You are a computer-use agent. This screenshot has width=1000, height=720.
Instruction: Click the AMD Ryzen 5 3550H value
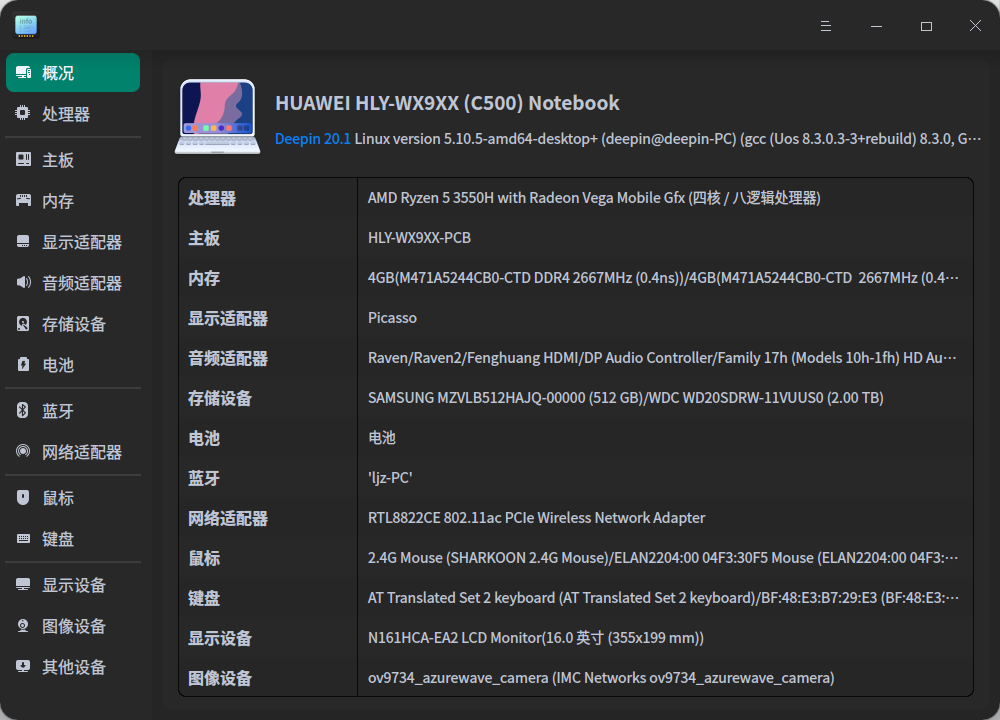(x=594, y=198)
